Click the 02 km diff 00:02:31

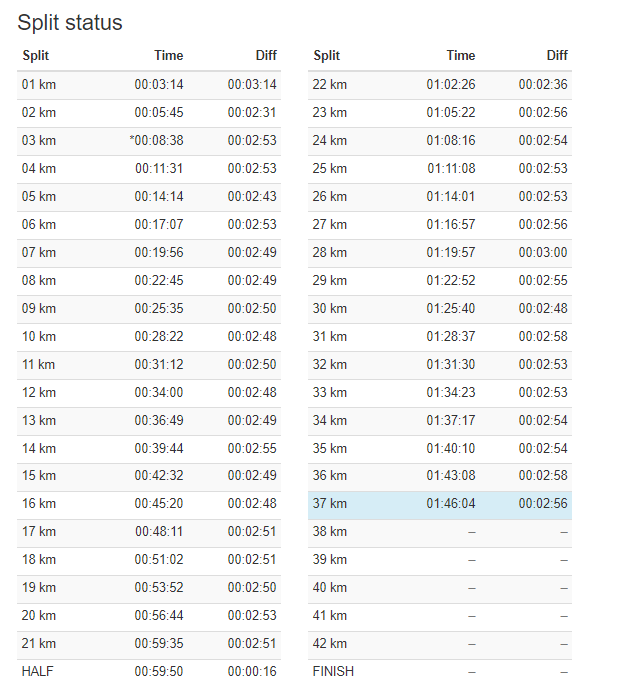[x=252, y=112]
